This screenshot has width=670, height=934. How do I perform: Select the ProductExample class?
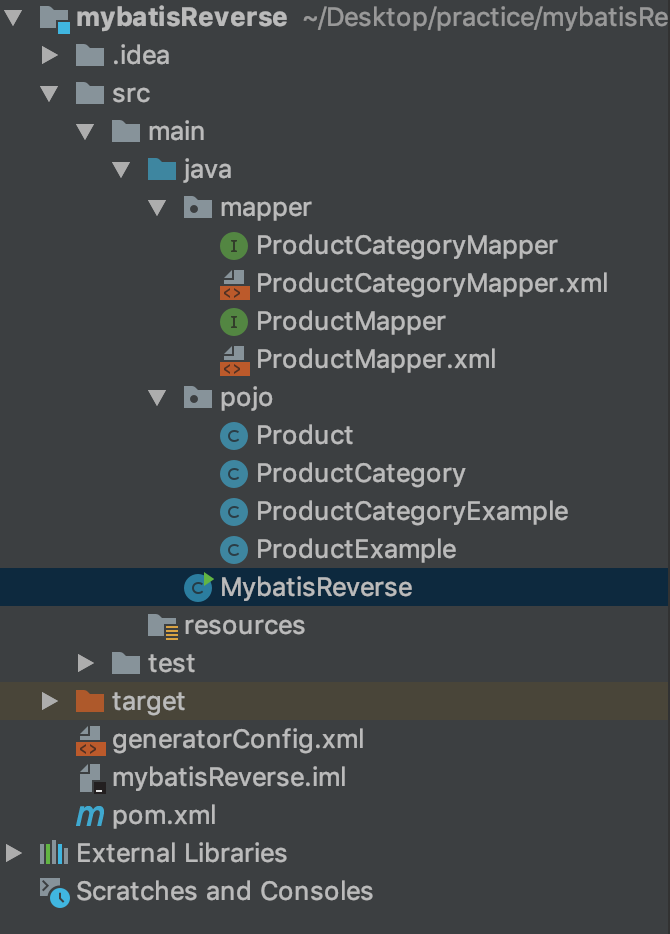356,550
